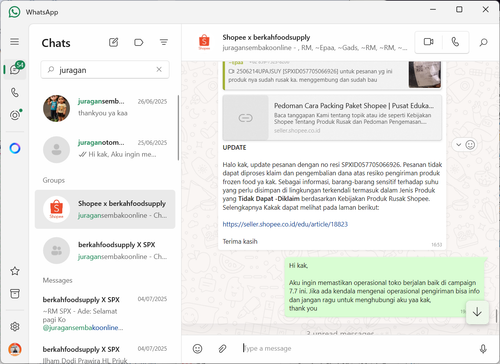Click the conversation pane scrollbar
This screenshot has width=500, height=364.
click(496, 316)
